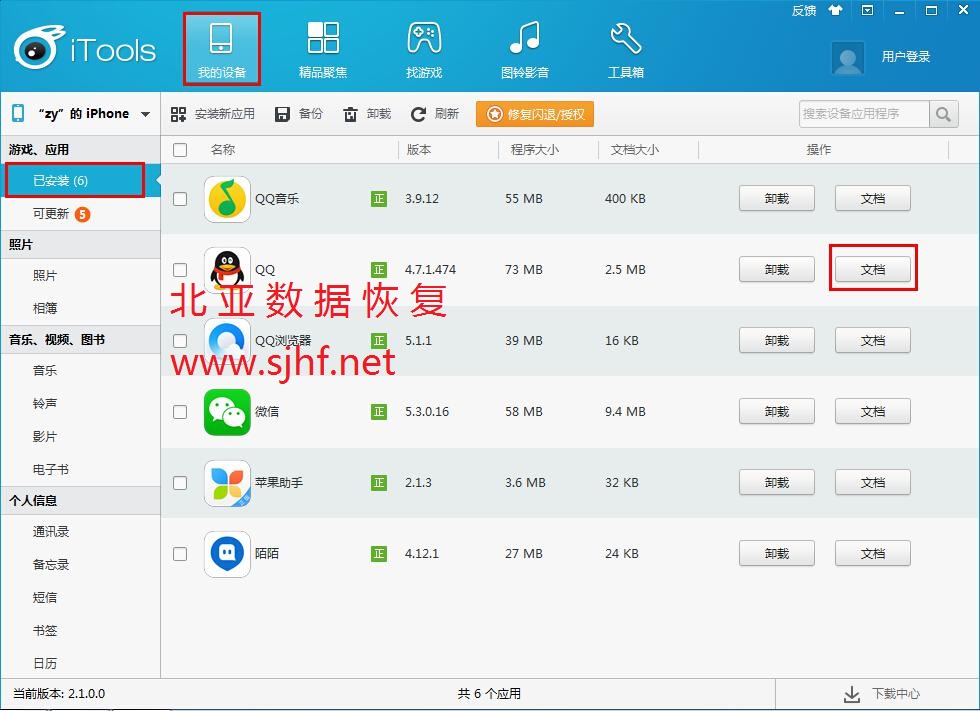Check the 微信 row checkbox
The height and width of the screenshot is (711, 980).
pos(180,412)
